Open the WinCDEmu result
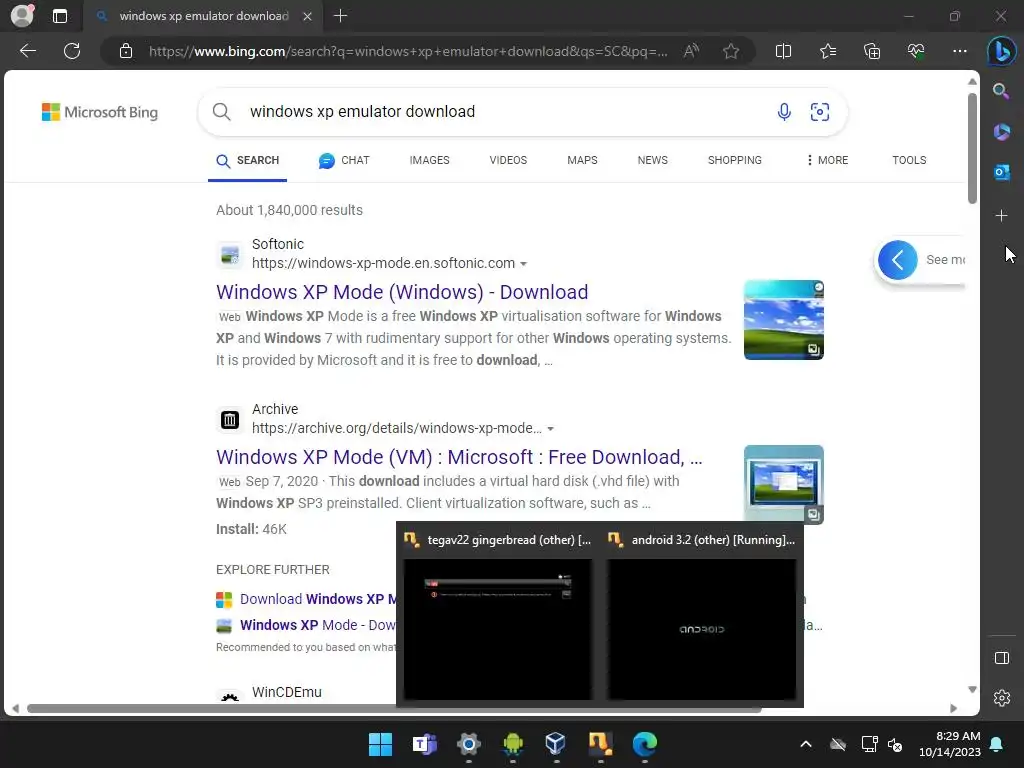This screenshot has width=1024, height=768. pos(287,692)
